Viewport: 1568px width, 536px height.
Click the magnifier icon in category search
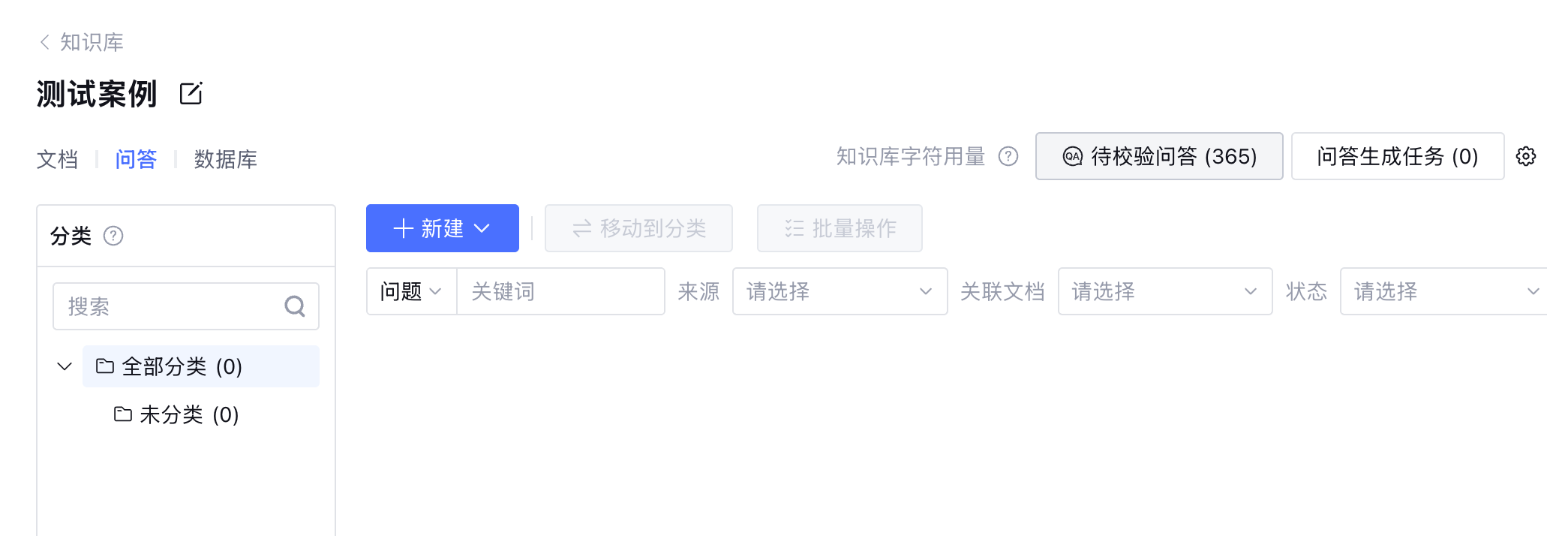(295, 306)
